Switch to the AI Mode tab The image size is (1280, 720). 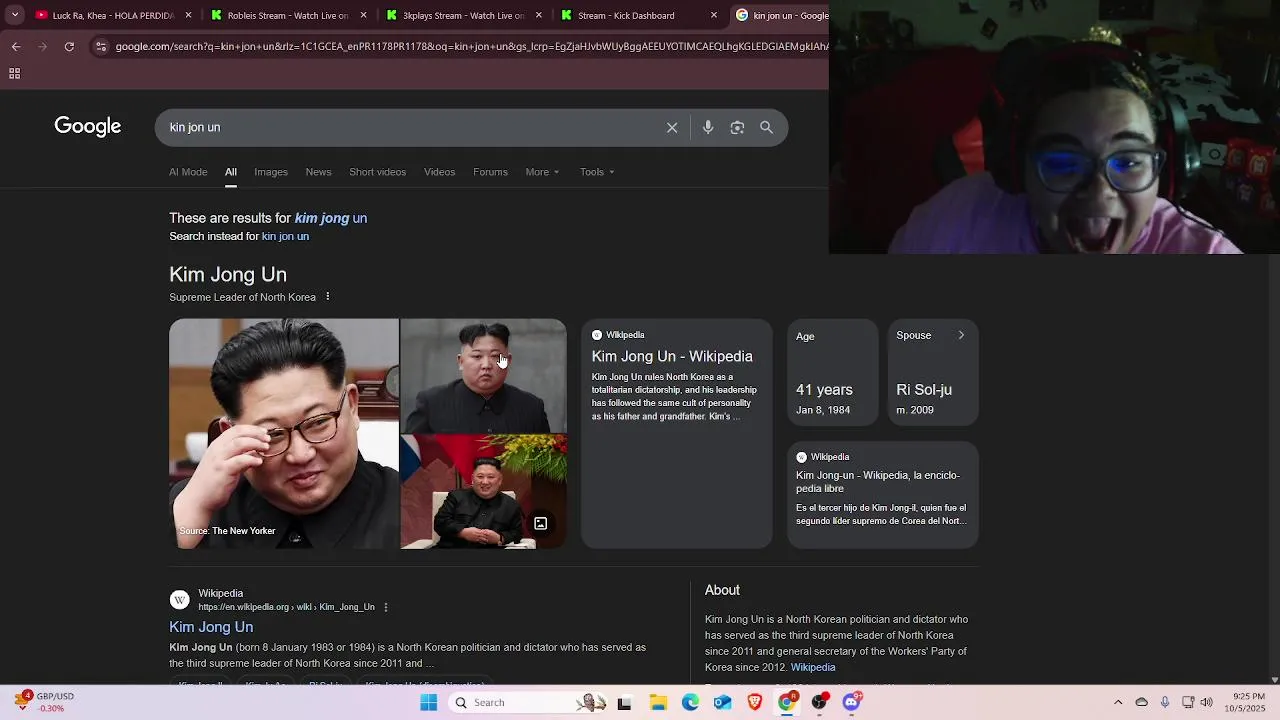pyautogui.click(x=188, y=172)
